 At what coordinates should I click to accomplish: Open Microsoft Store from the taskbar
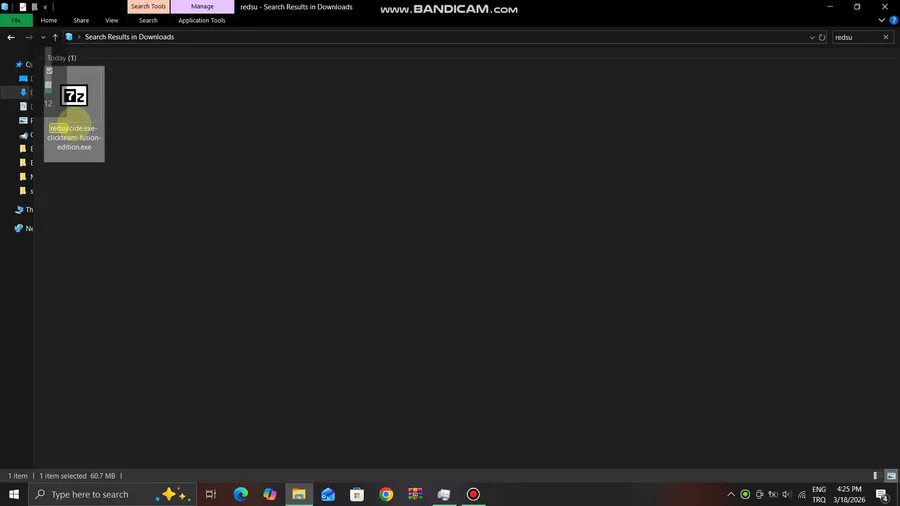tap(357, 494)
